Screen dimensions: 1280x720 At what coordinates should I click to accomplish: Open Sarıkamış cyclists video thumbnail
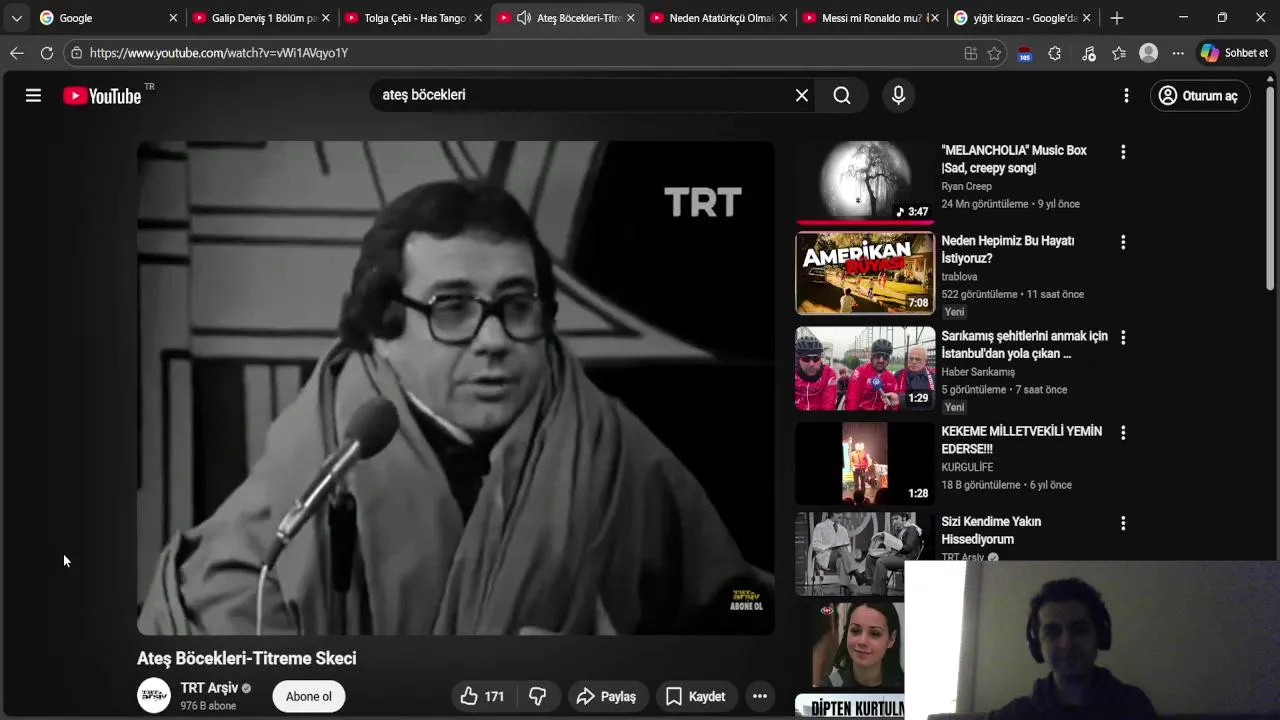tap(865, 368)
